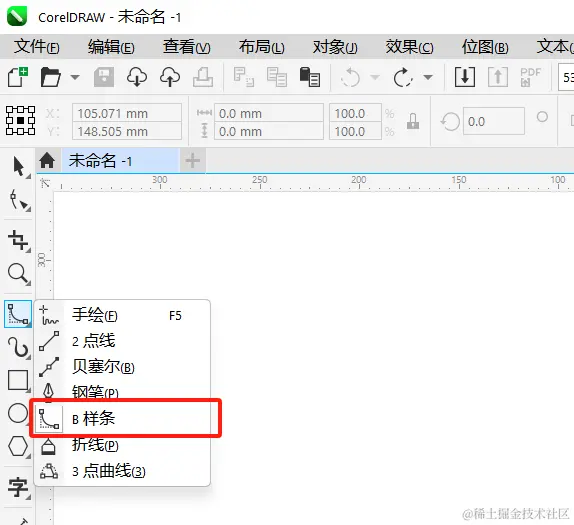Click the object width field 0.0 mm

[x=269, y=113]
